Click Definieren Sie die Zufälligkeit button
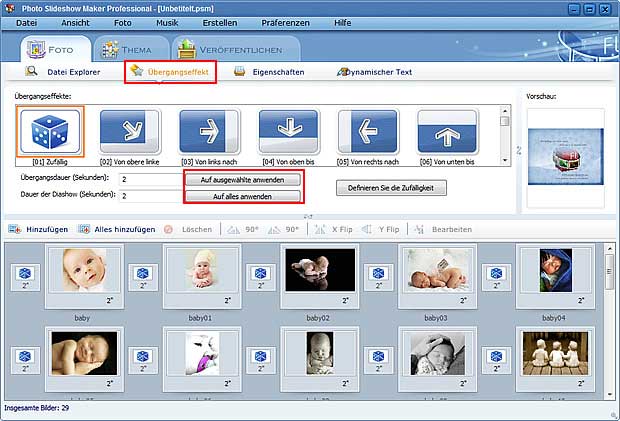Screen dimensions: 620x421 391,188
